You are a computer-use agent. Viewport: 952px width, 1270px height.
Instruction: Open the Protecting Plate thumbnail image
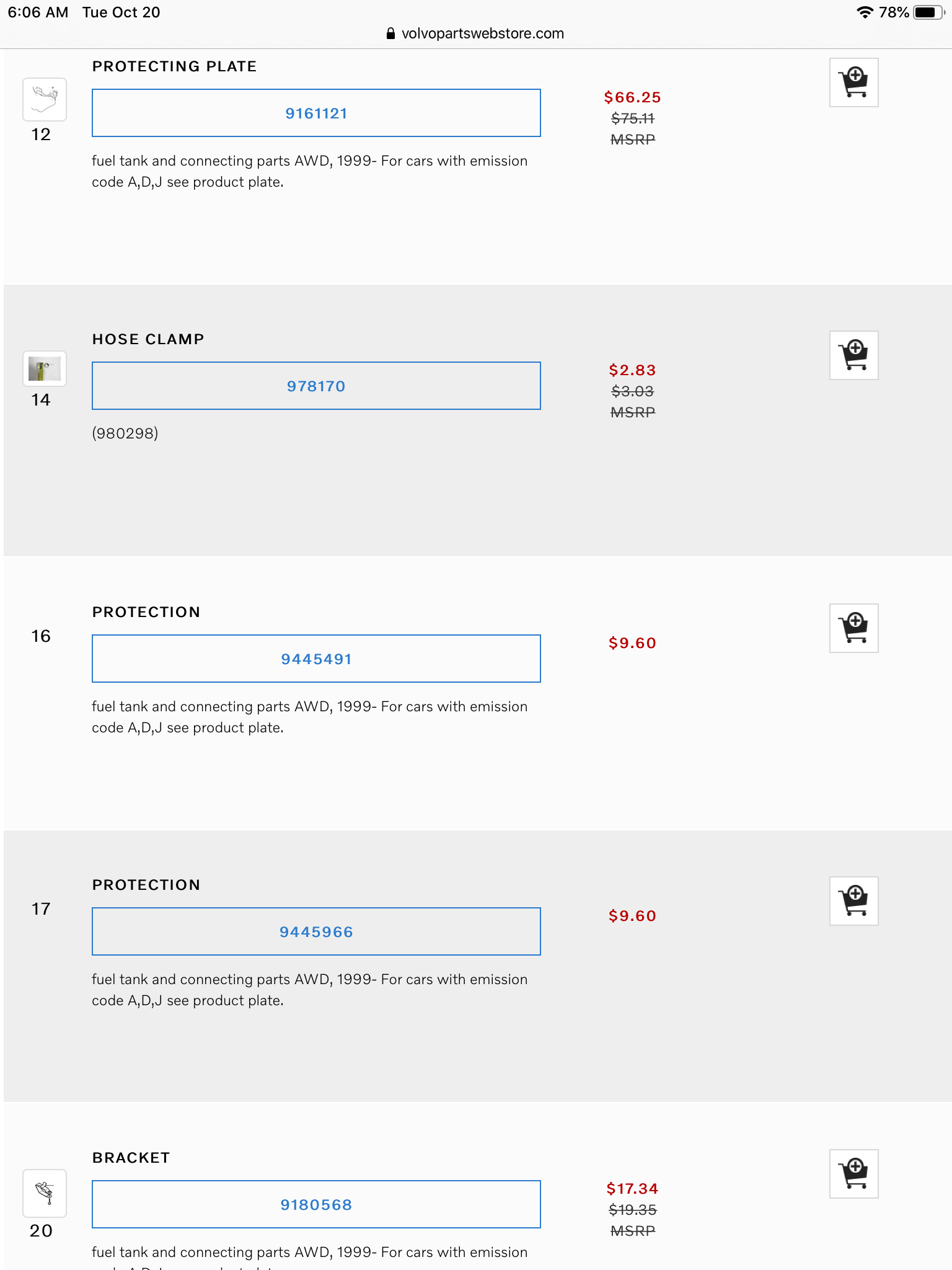45,99
